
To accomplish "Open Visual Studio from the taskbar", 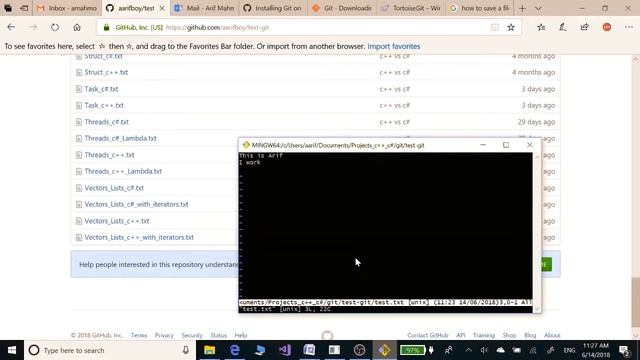I will point(284,350).
